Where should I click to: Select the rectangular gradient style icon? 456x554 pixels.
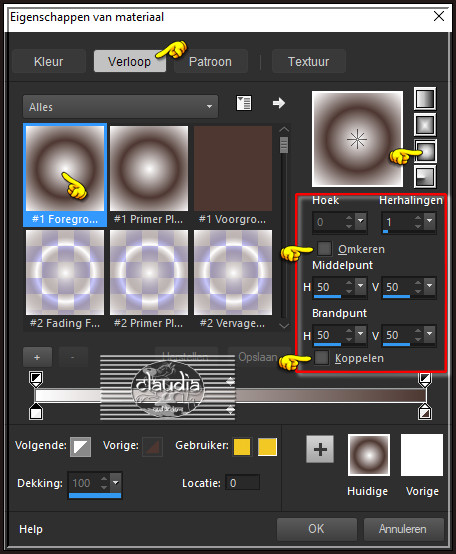[x=425, y=125]
